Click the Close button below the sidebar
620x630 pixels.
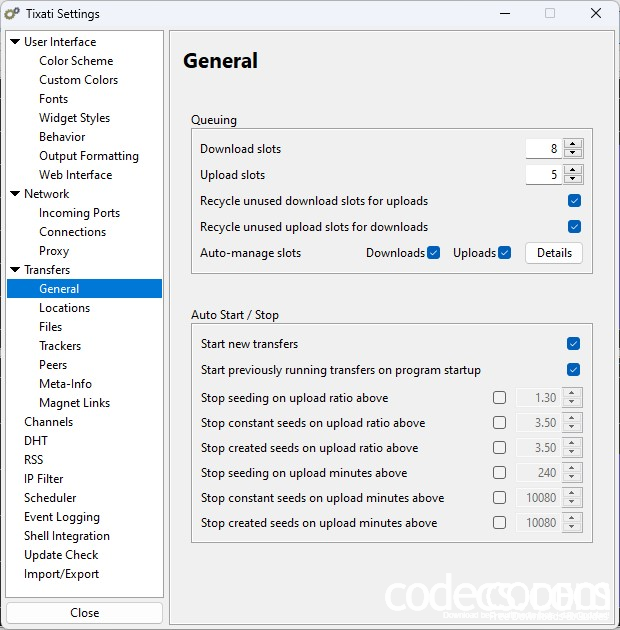84,612
